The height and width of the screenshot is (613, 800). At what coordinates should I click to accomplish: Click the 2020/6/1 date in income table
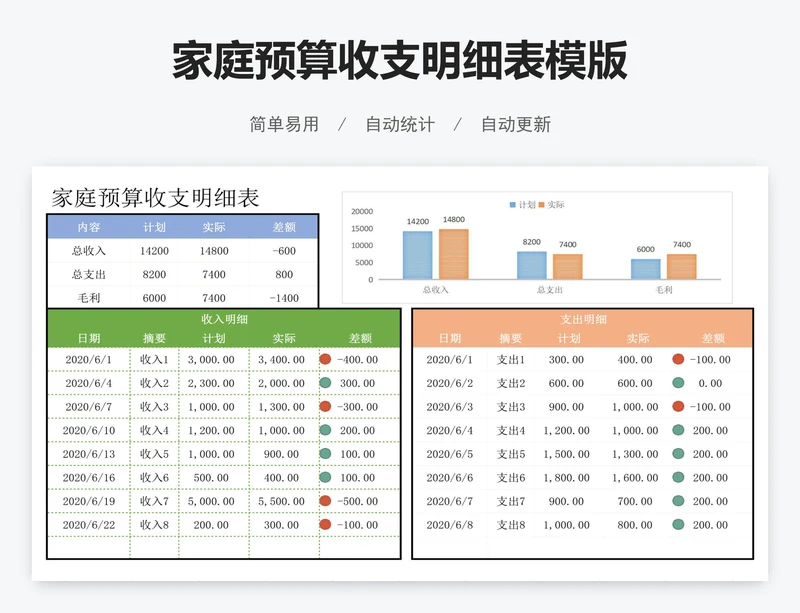89,359
